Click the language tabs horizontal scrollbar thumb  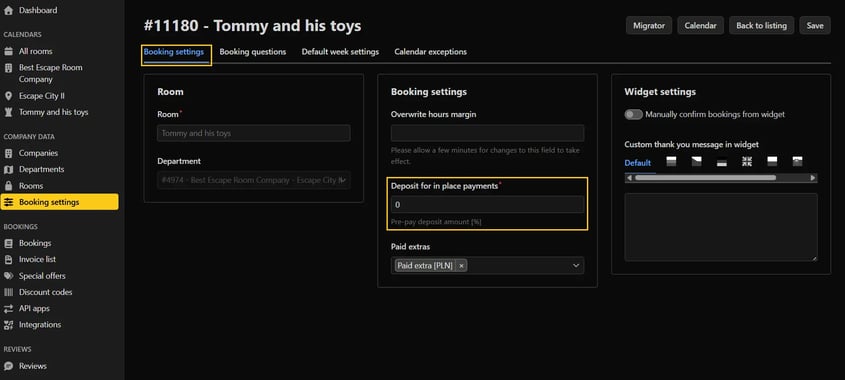tap(705, 178)
